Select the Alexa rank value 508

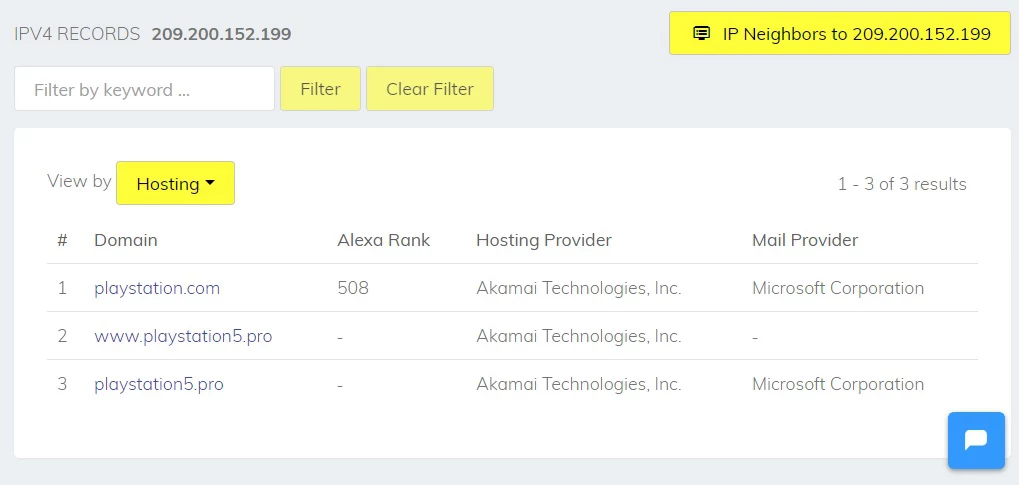[353, 288]
